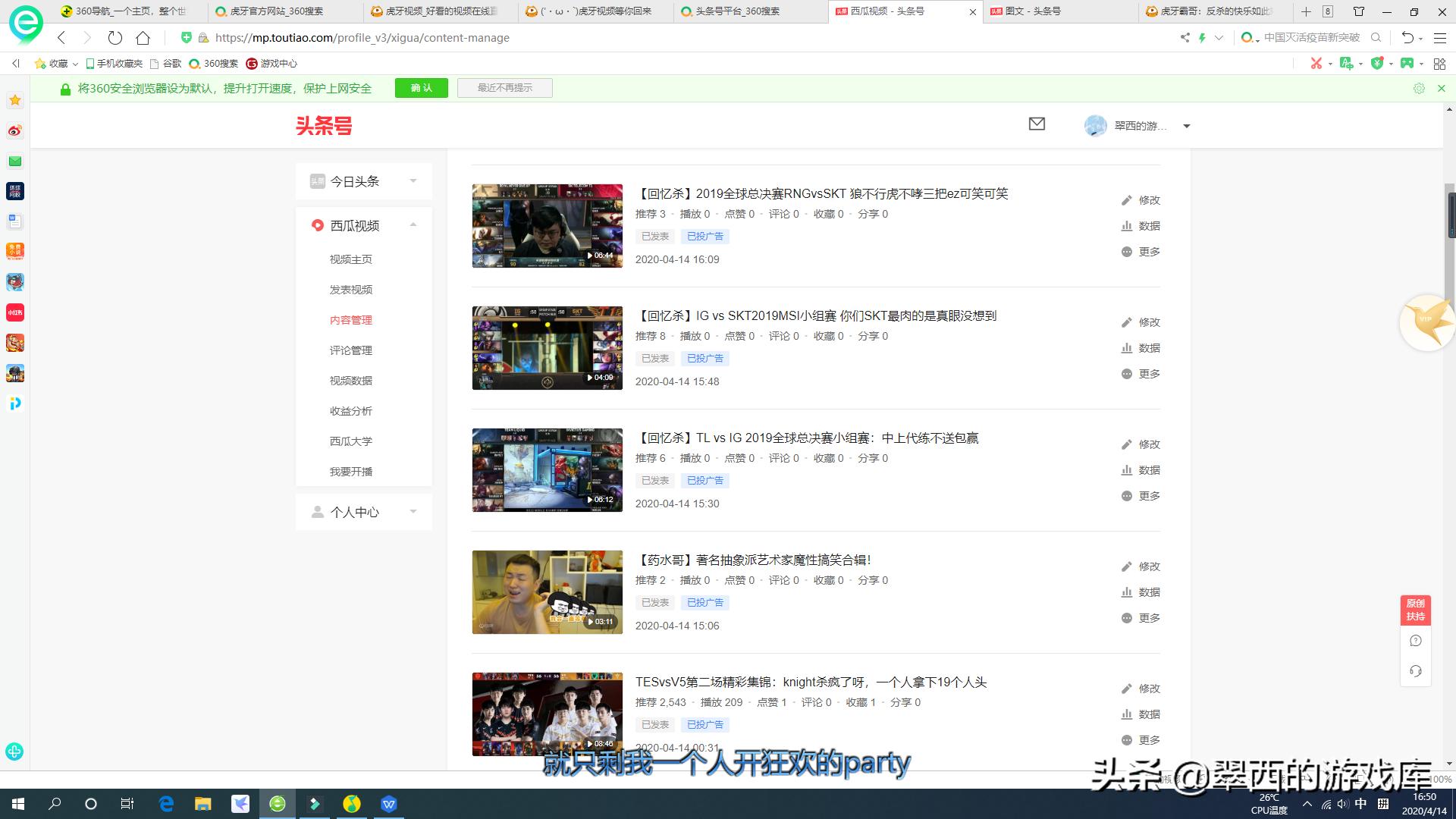Collapse the 西瓜视频 section chevron
The image size is (1456, 819).
point(413,225)
